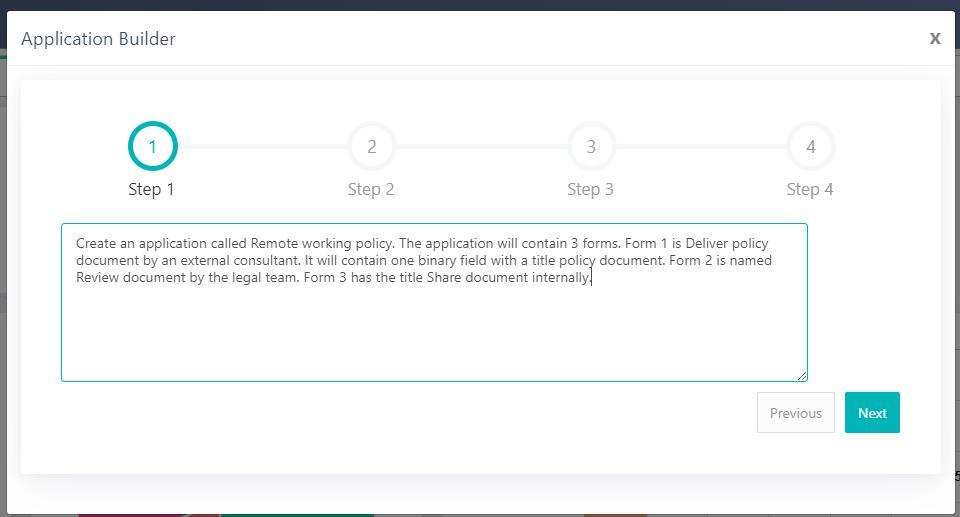
Task: Focus the empty area of the description box
Action: coord(434,335)
